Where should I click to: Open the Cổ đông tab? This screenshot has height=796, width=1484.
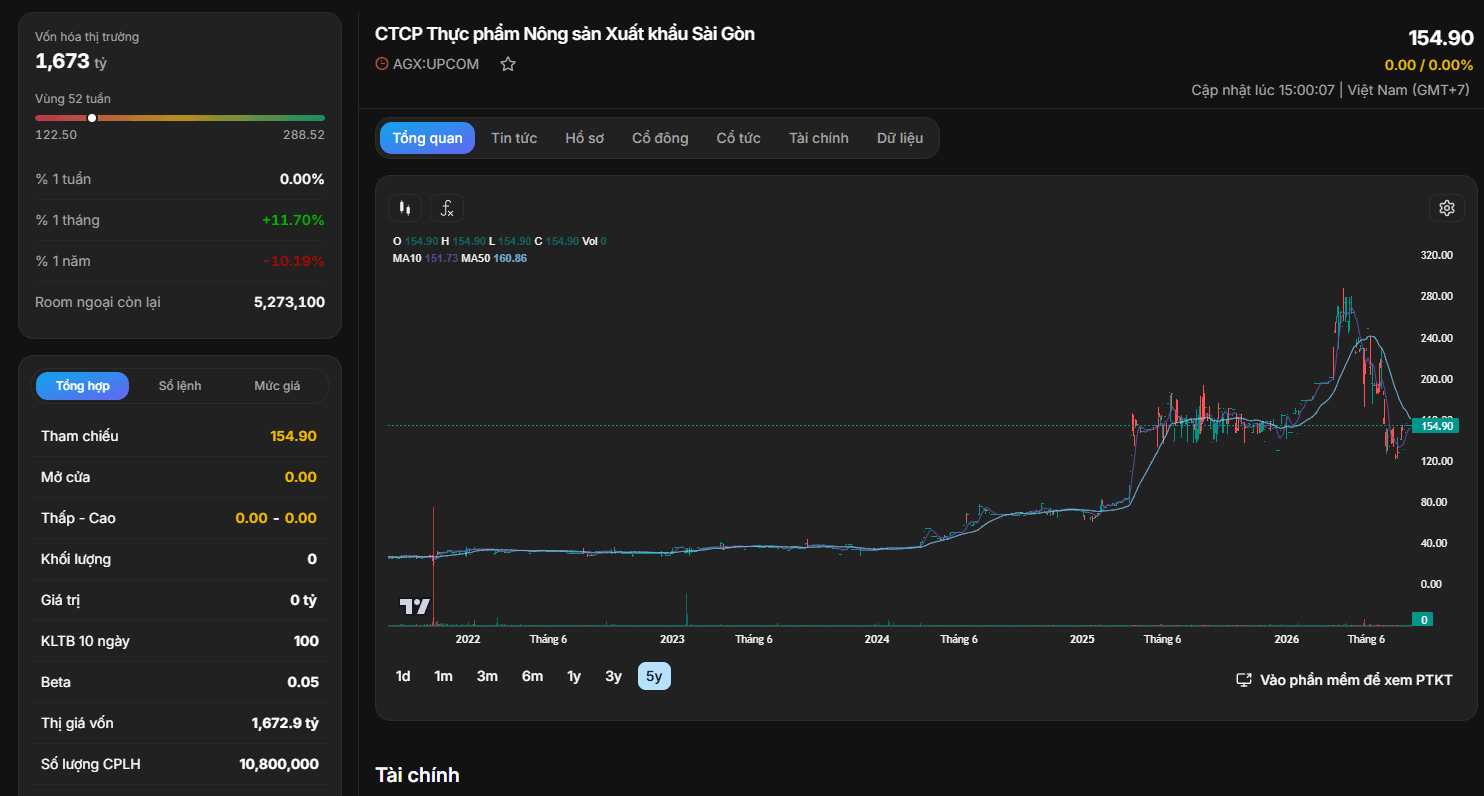click(660, 138)
